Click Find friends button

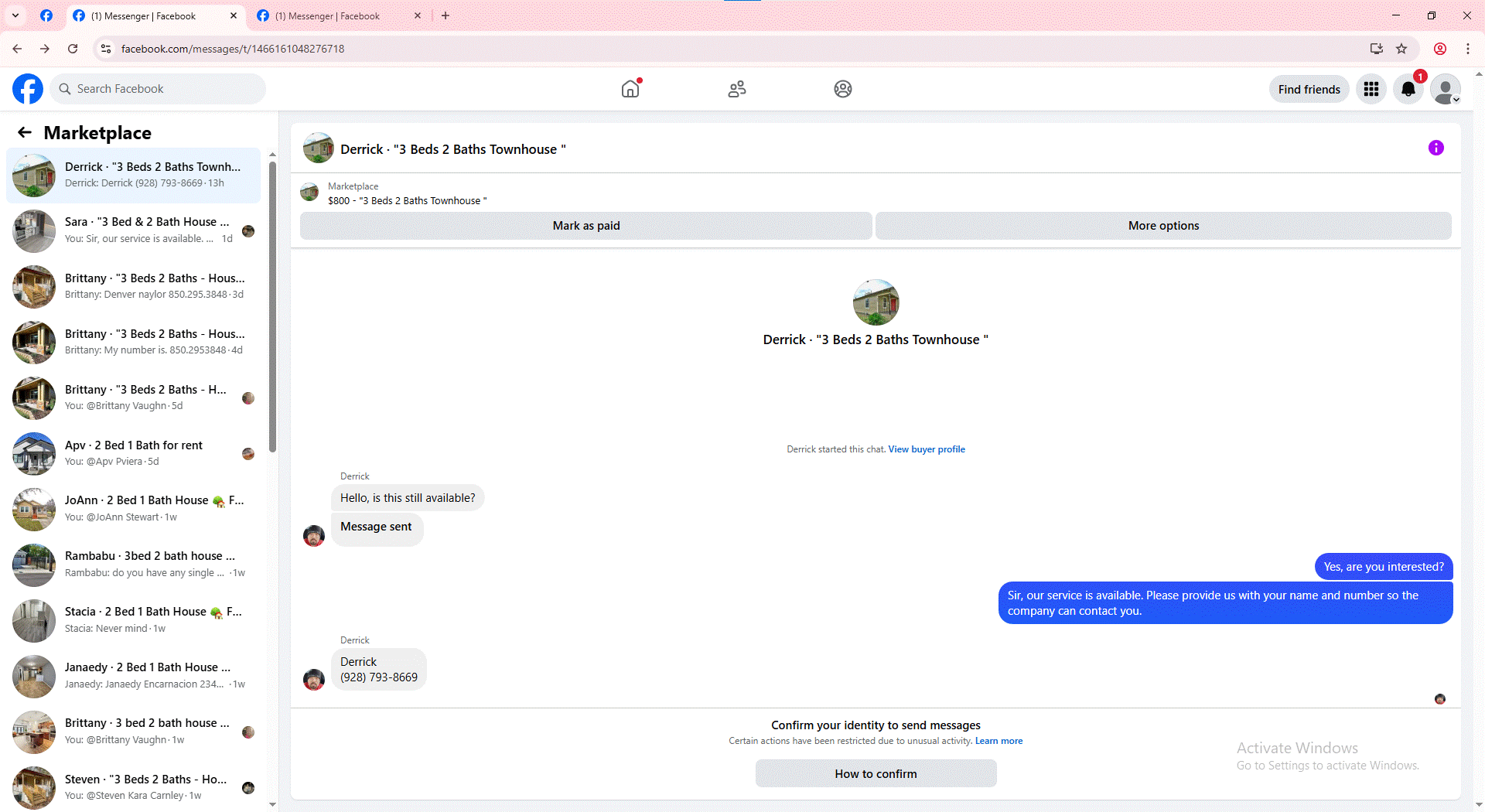1309,89
